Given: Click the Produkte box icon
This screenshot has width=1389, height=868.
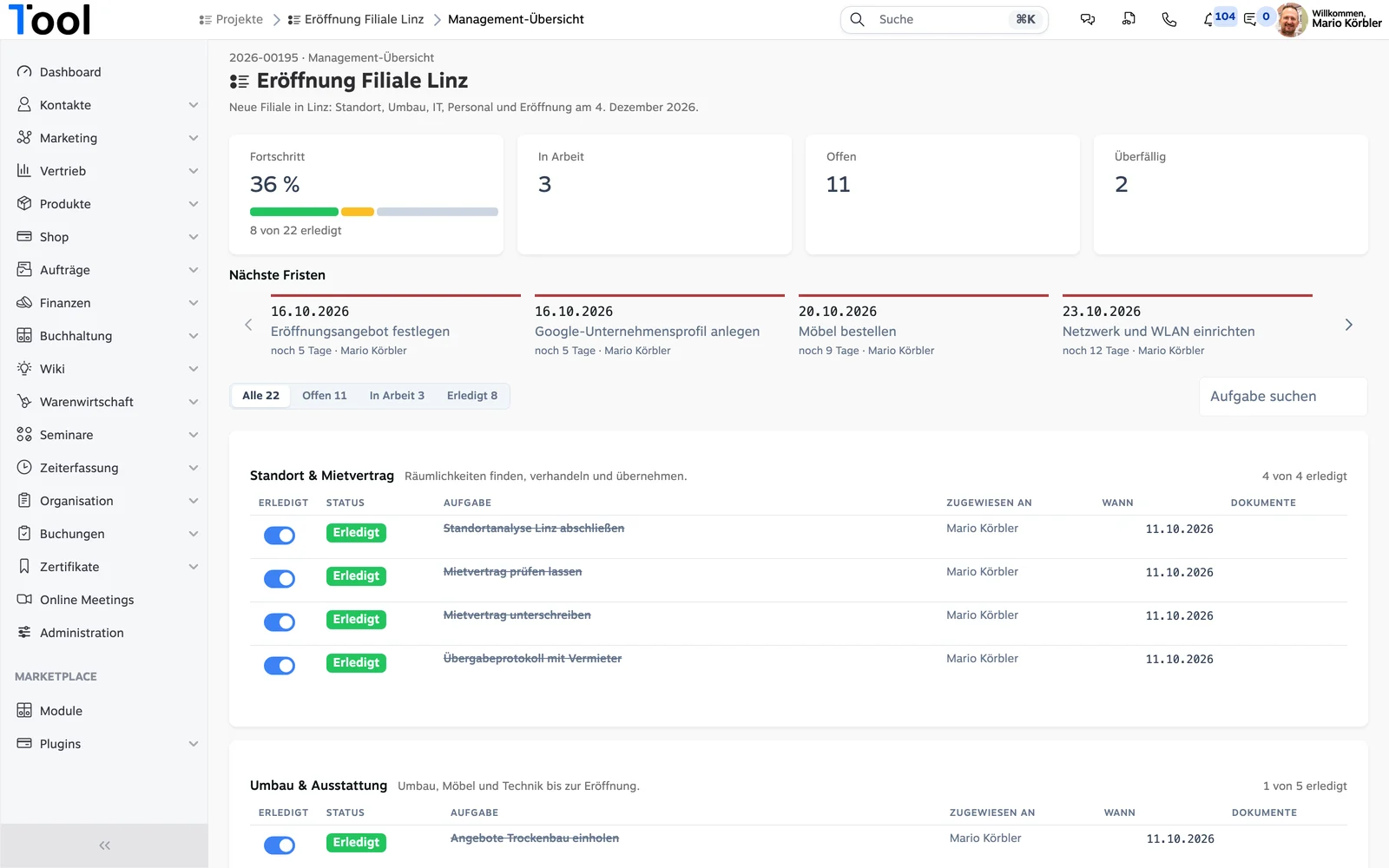Looking at the screenshot, I should click(x=24, y=204).
